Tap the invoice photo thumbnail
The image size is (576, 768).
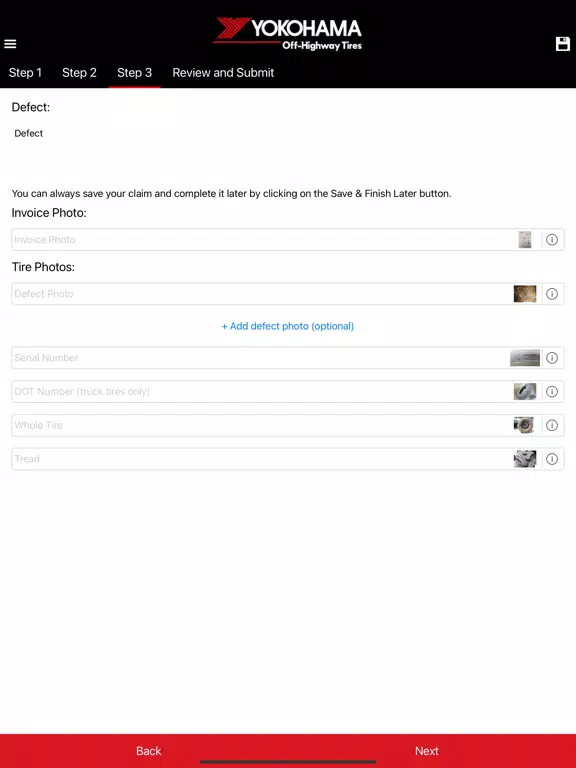pos(525,240)
